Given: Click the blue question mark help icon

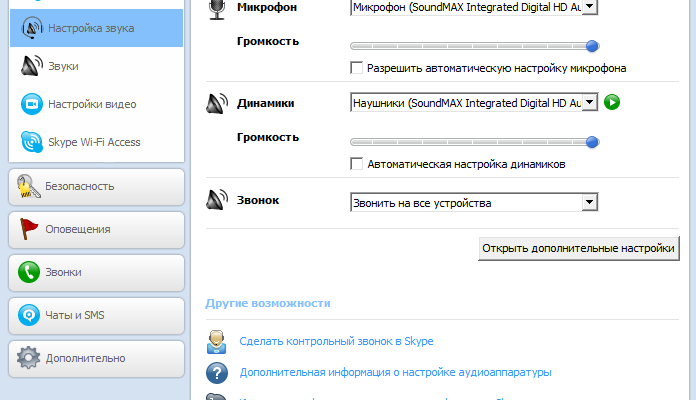Looking at the screenshot, I should point(217,373).
